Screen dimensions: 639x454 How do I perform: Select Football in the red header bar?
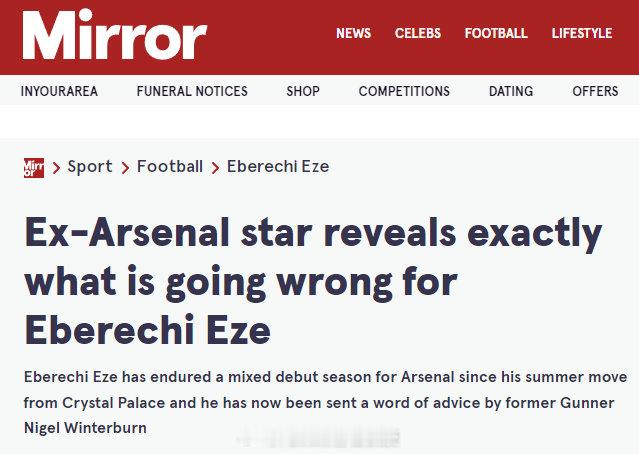[495, 33]
